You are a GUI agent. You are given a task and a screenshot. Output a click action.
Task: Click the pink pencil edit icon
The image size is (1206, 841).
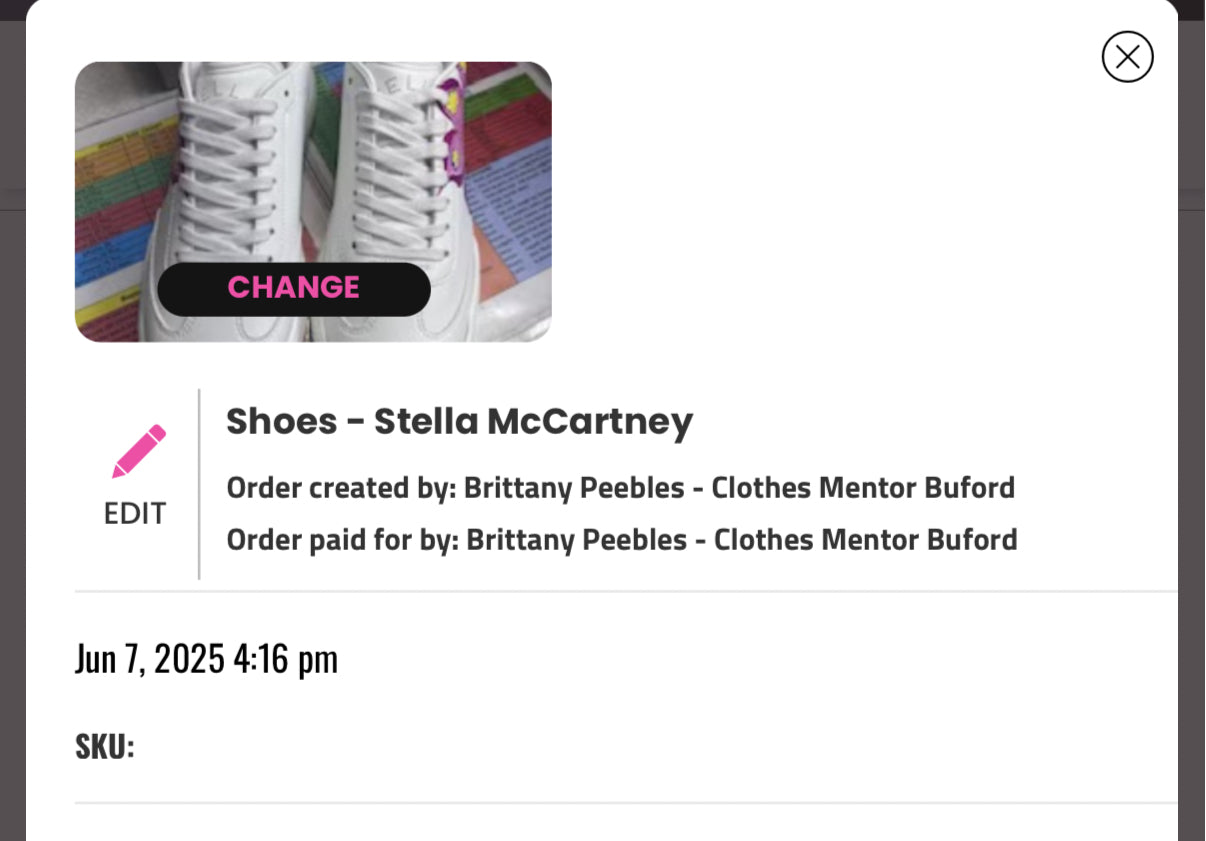[x=139, y=451]
